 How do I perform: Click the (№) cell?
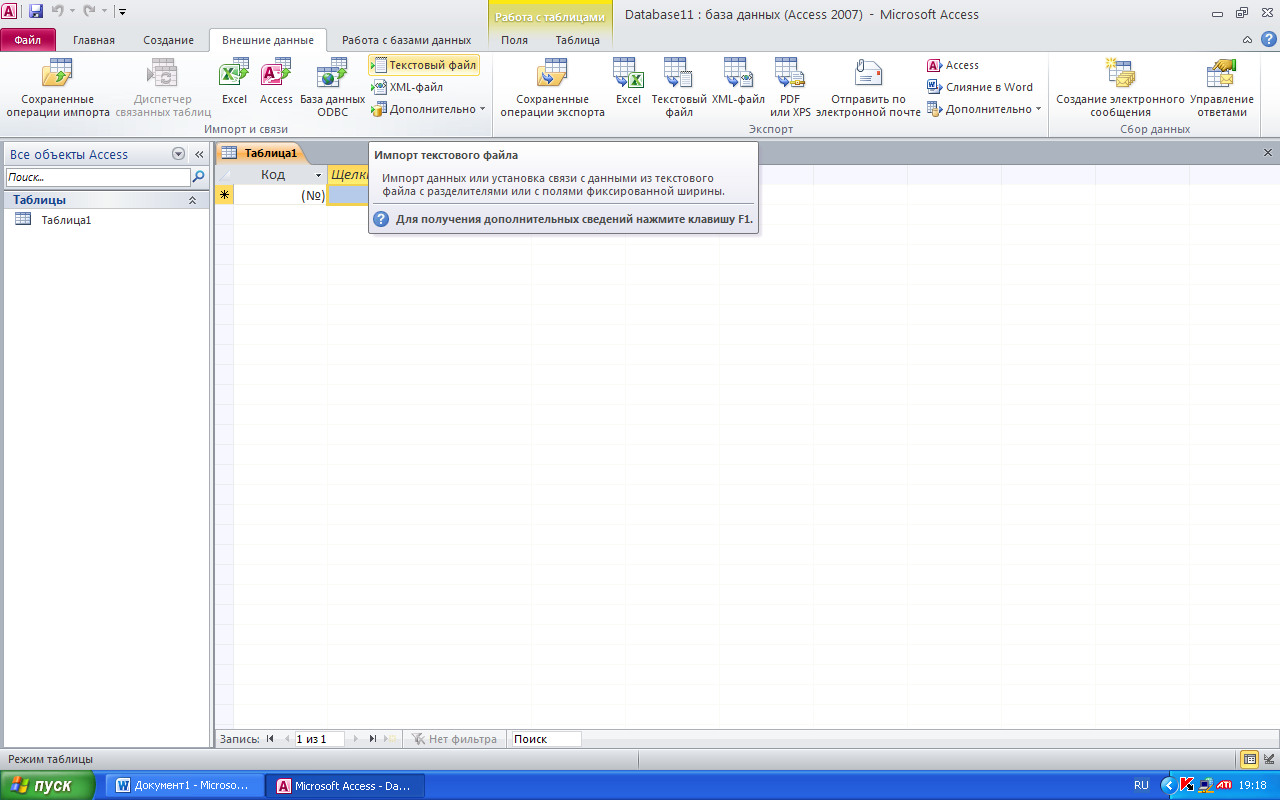[x=280, y=195]
